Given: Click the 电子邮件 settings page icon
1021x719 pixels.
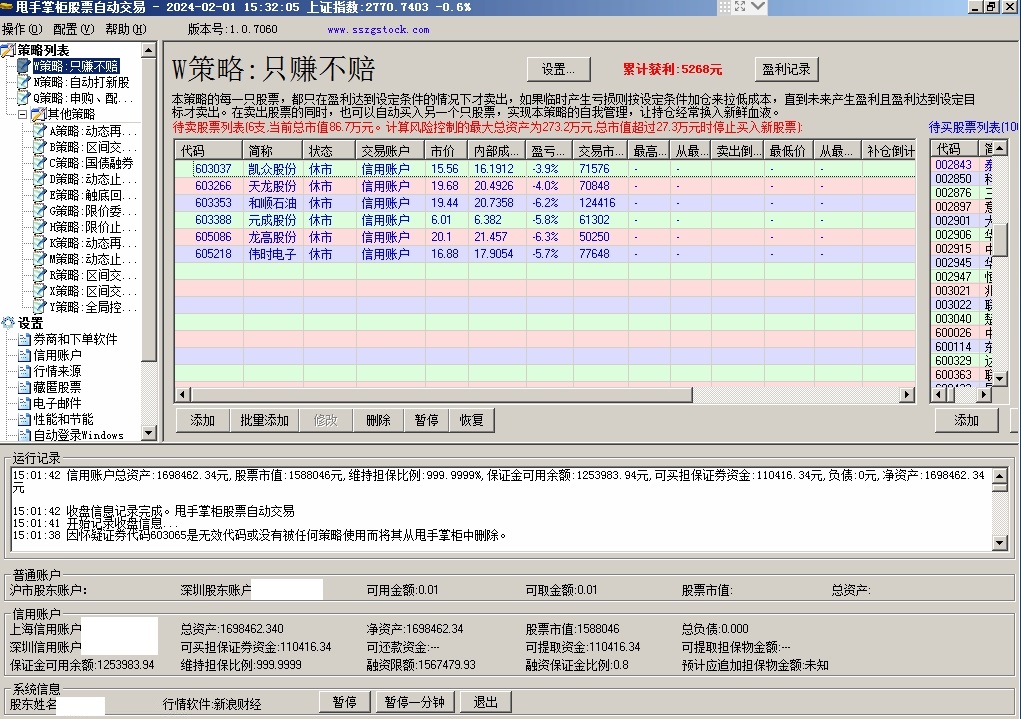Looking at the screenshot, I should pyautogui.click(x=24, y=403).
